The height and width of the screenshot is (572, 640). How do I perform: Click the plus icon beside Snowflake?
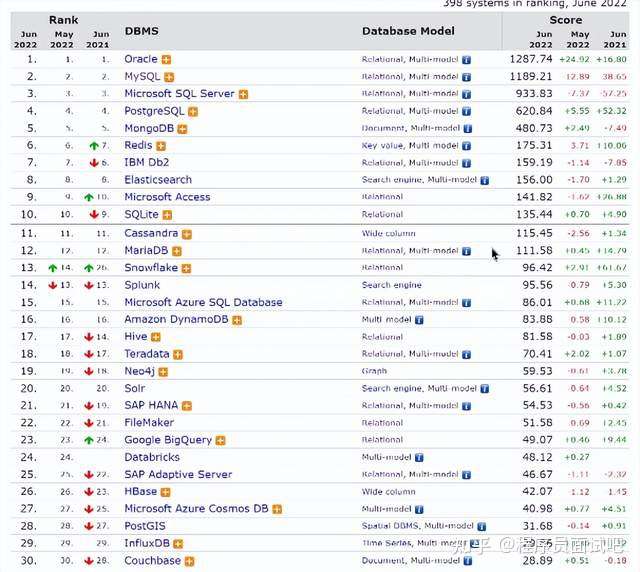pos(186,268)
